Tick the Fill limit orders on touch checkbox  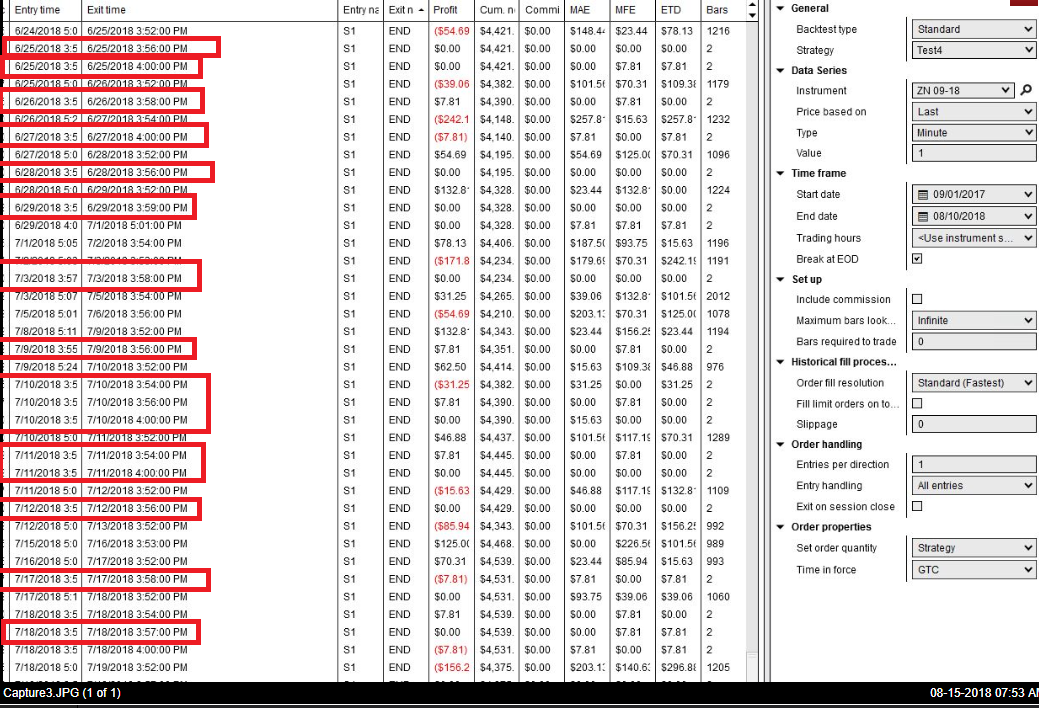pos(917,403)
